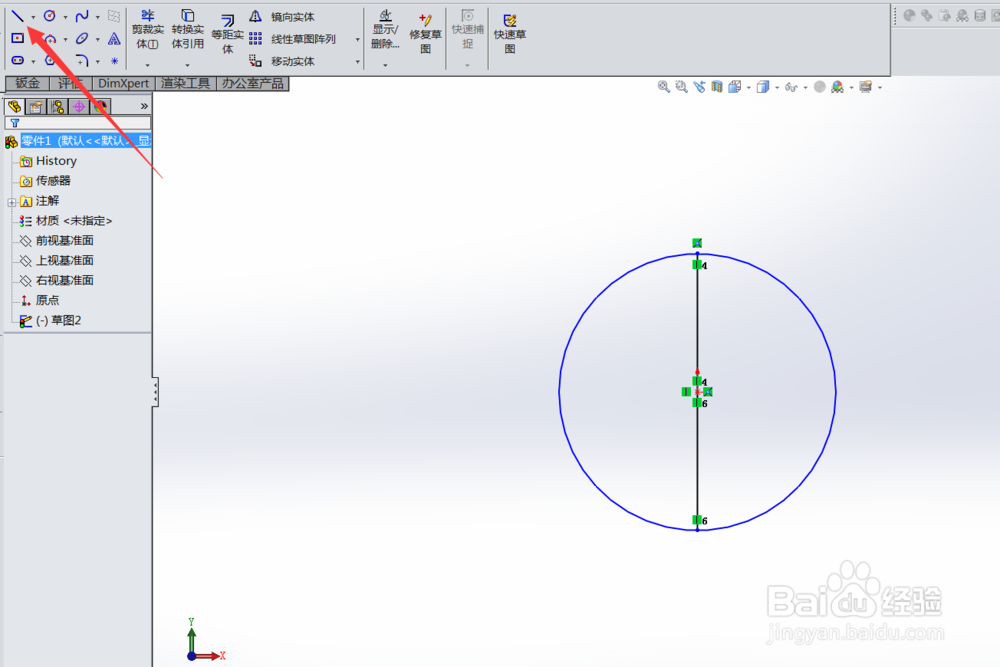This screenshot has width=1000, height=667.
Task: Select the Sketch Fillet tool
Action: pos(82,61)
